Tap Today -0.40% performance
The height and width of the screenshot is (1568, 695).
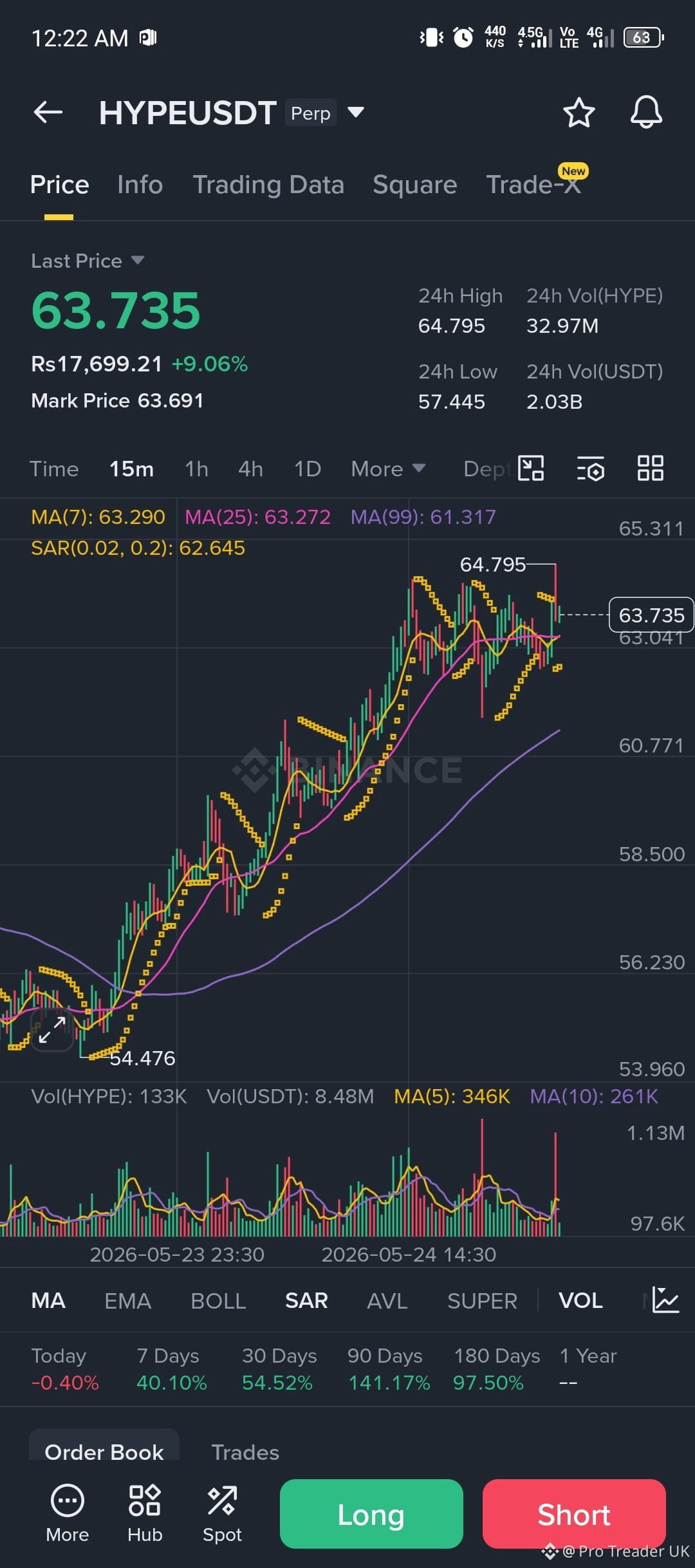64,1369
